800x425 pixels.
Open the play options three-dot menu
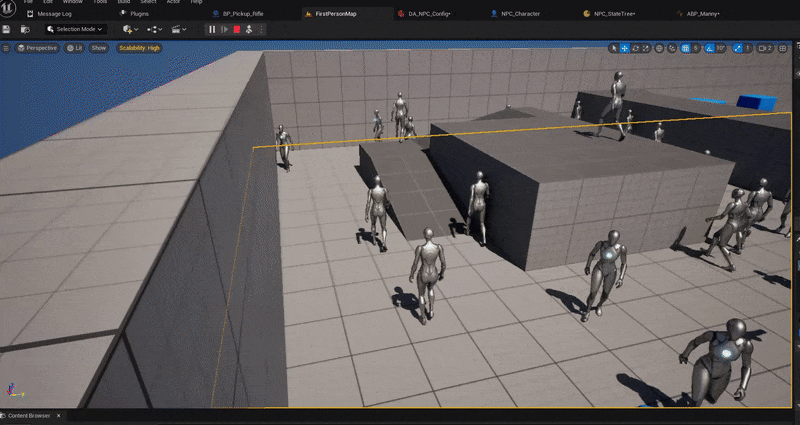pos(261,29)
